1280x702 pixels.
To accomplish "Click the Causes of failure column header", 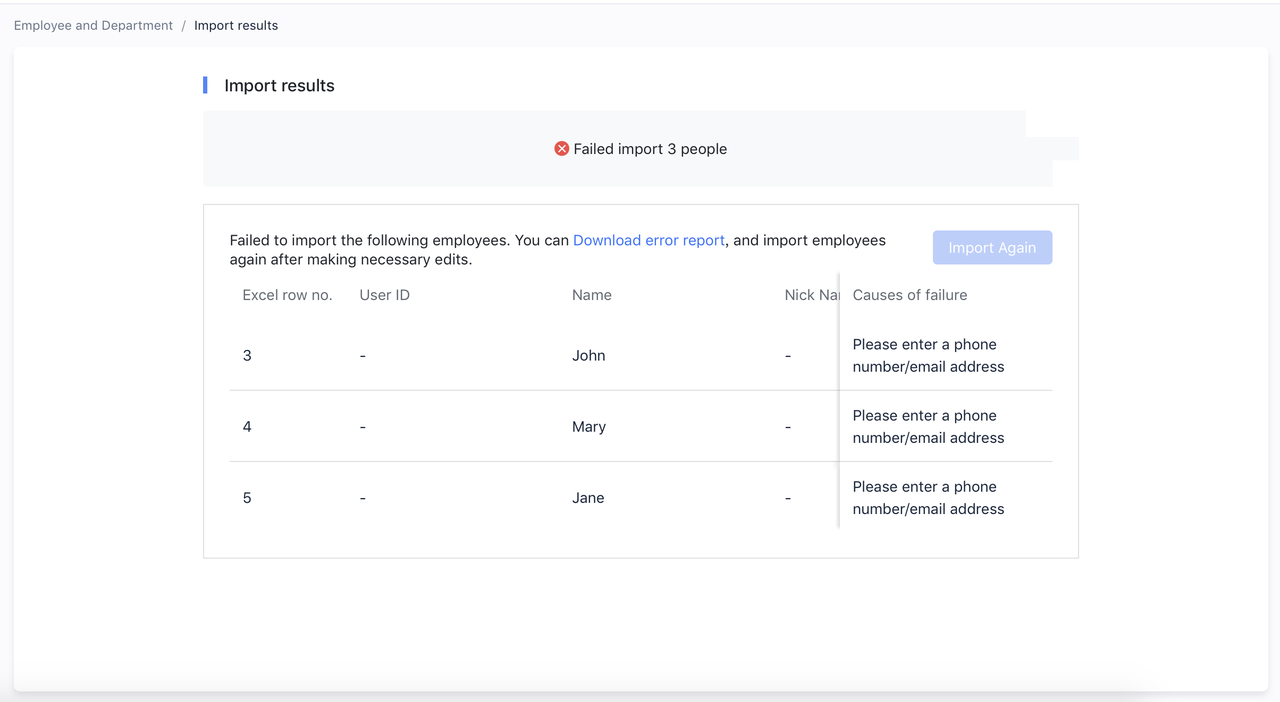I will [909, 295].
